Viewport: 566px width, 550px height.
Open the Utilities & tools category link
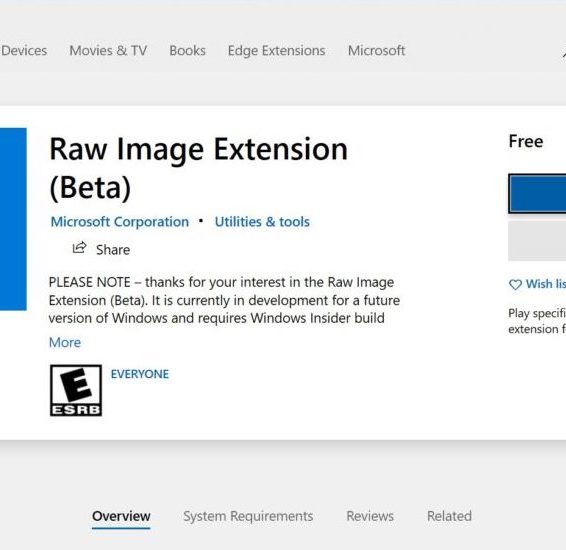pos(262,222)
